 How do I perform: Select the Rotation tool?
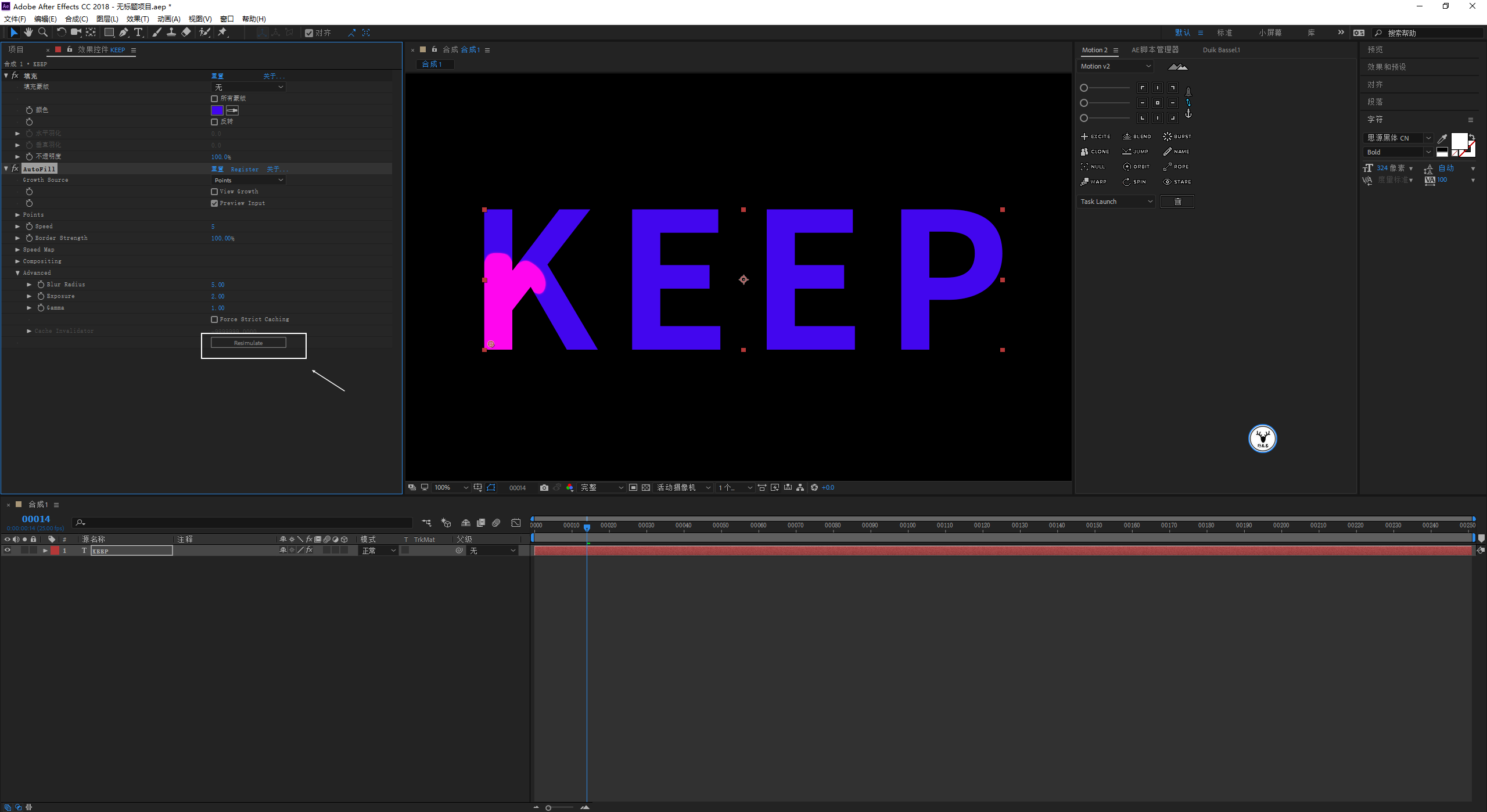[x=61, y=33]
